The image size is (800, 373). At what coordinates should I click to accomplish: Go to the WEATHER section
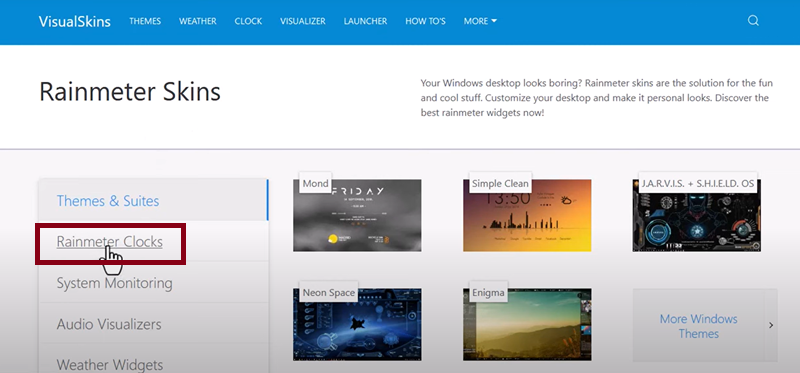coord(197,21)
